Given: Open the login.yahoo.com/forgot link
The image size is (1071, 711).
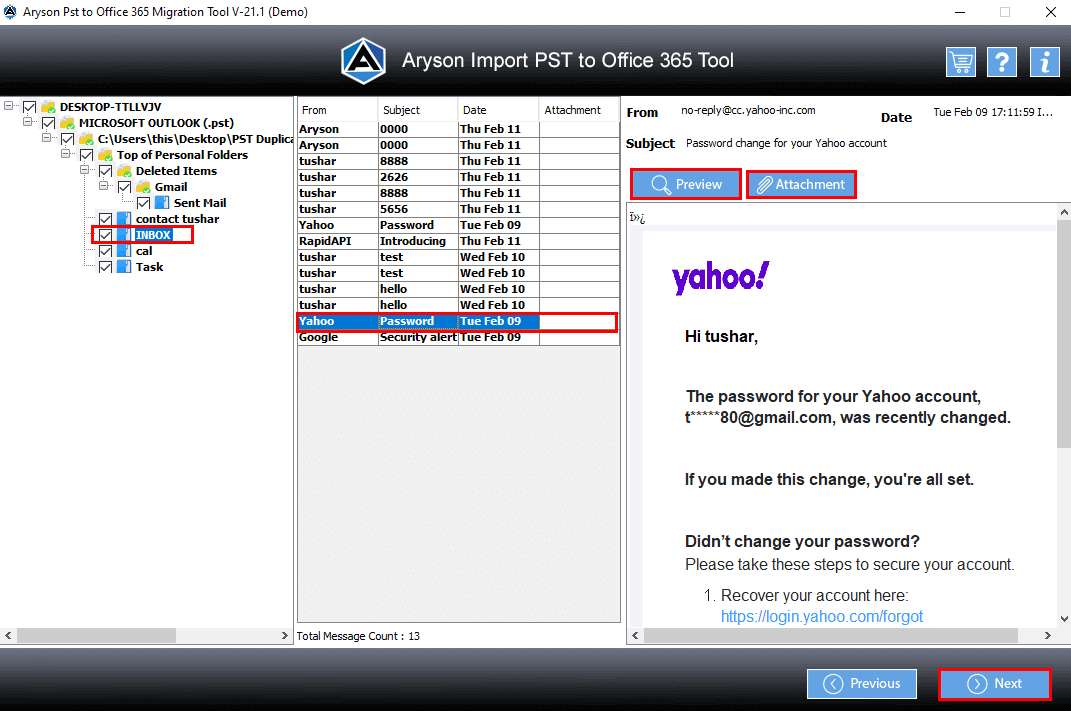Looking at the screenshot, I should [x=822, y=617].
